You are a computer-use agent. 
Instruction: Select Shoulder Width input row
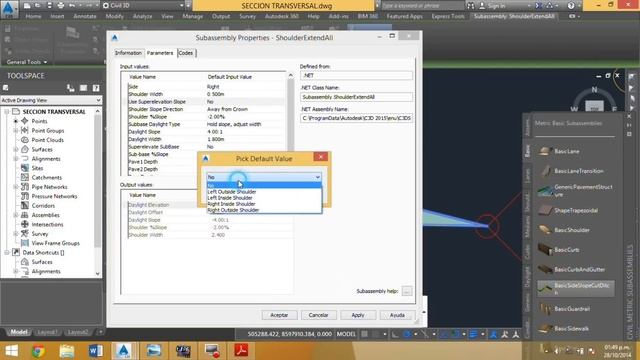[x=206, y=94]
